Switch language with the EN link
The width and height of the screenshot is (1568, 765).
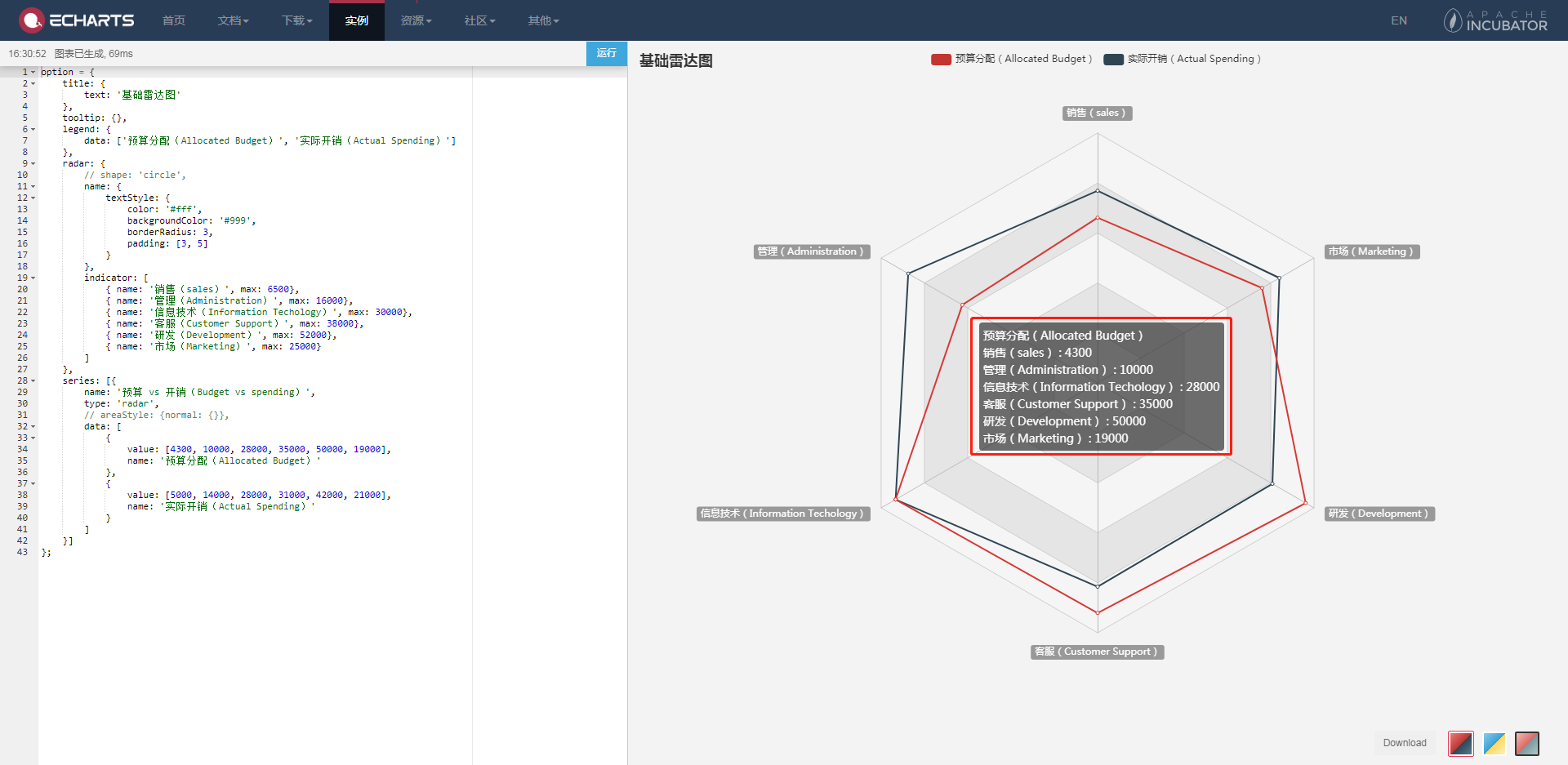(1399, 20)
